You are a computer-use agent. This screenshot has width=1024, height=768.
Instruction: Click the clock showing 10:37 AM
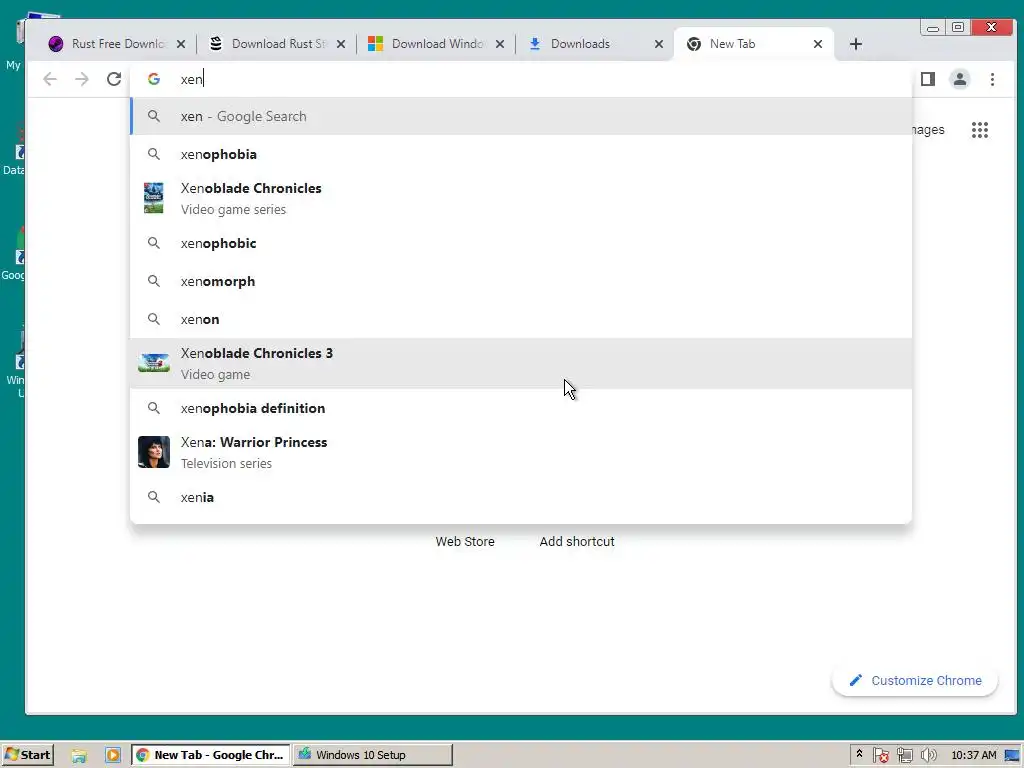[x=974, y=756]
